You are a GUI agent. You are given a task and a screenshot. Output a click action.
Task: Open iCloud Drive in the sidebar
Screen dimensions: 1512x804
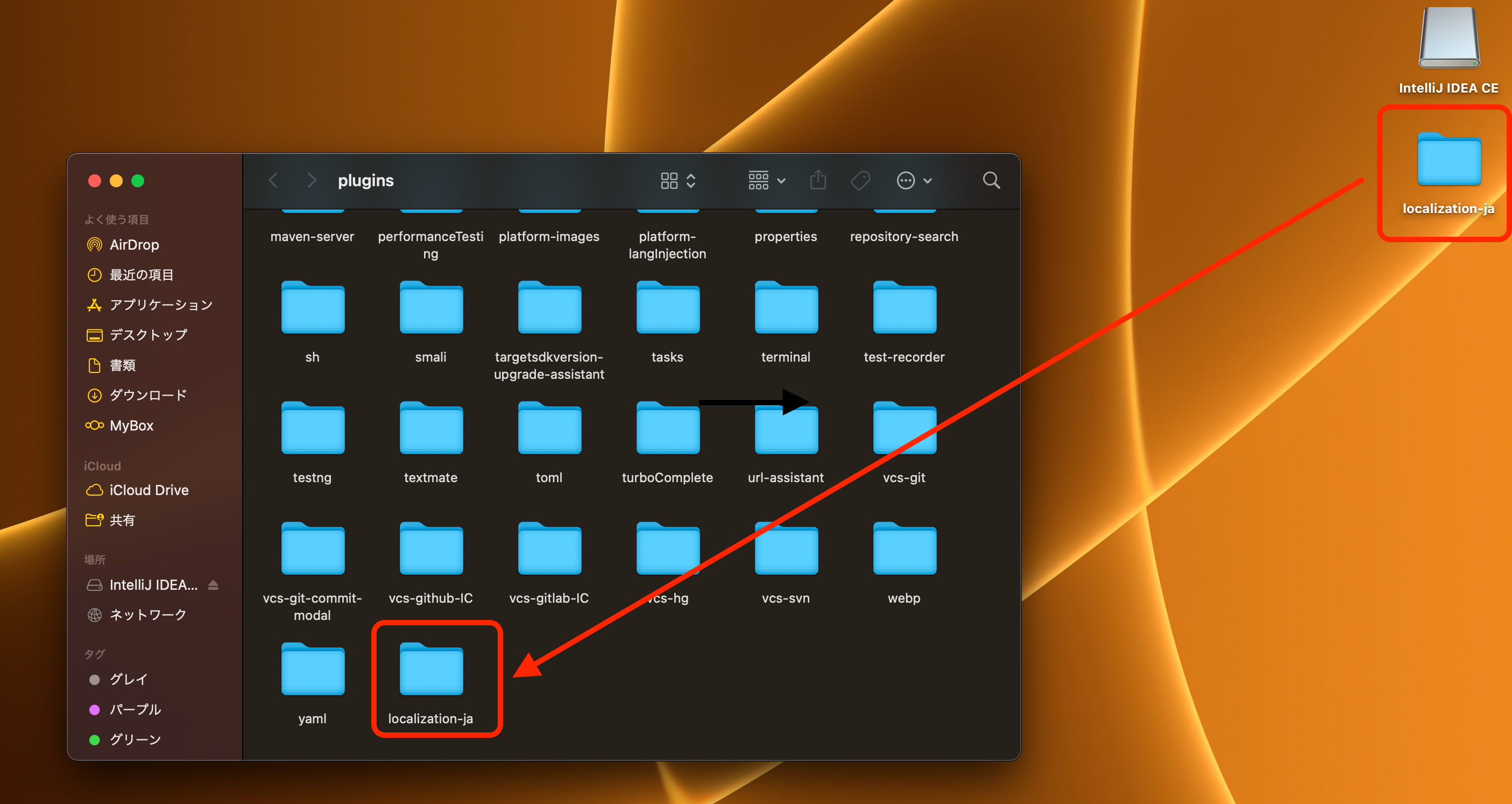click(x=149, y=490)
